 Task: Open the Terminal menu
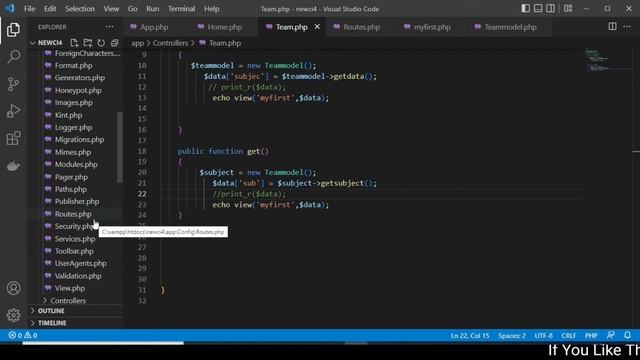[182, 9]
